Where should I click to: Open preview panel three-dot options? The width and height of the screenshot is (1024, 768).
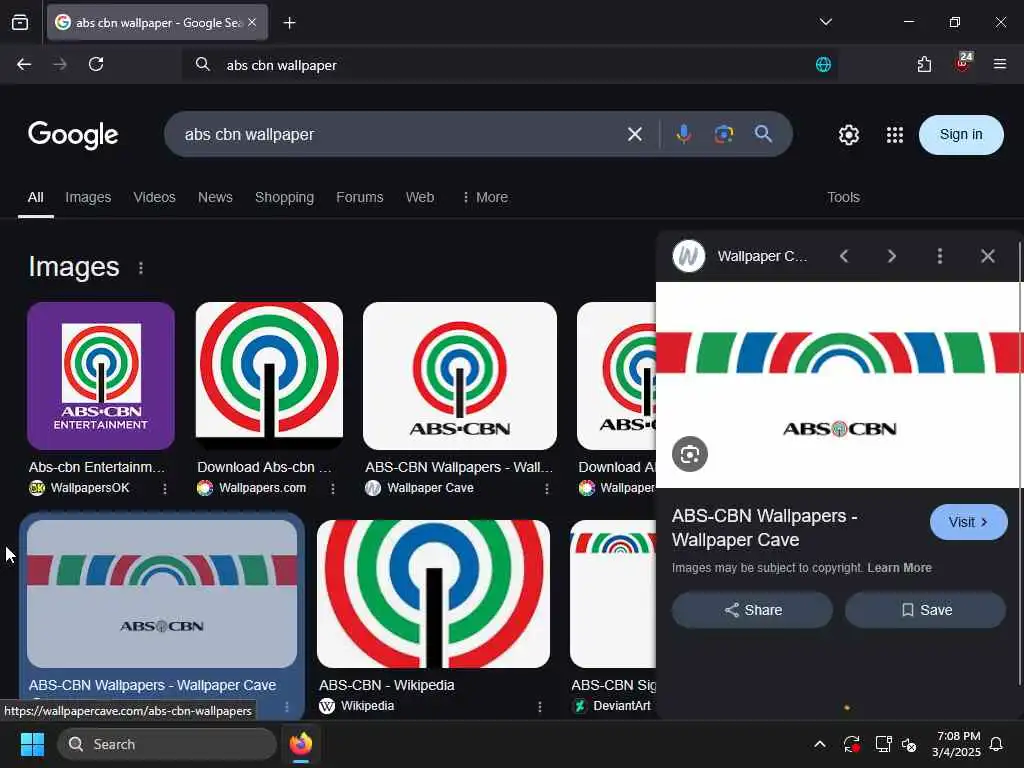940,256
